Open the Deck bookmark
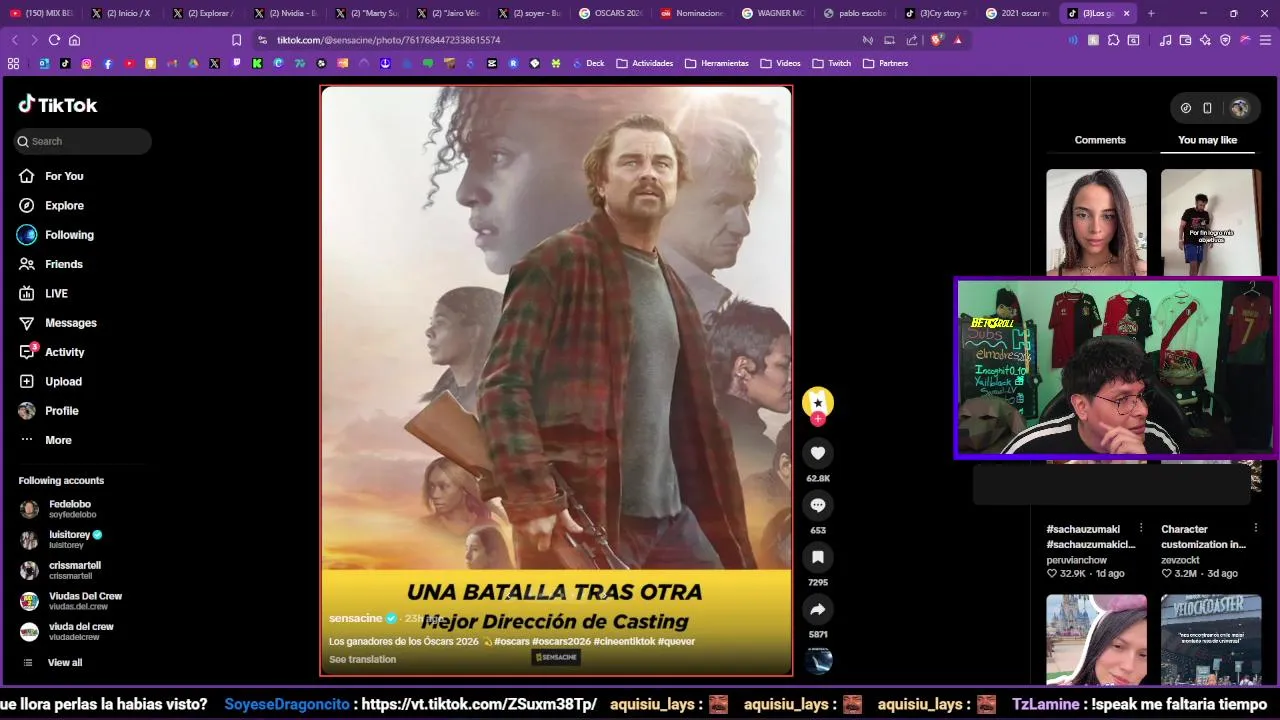The width and height of the screenshot is (1280, 720). pyautogui.click(x=588, y=63)
